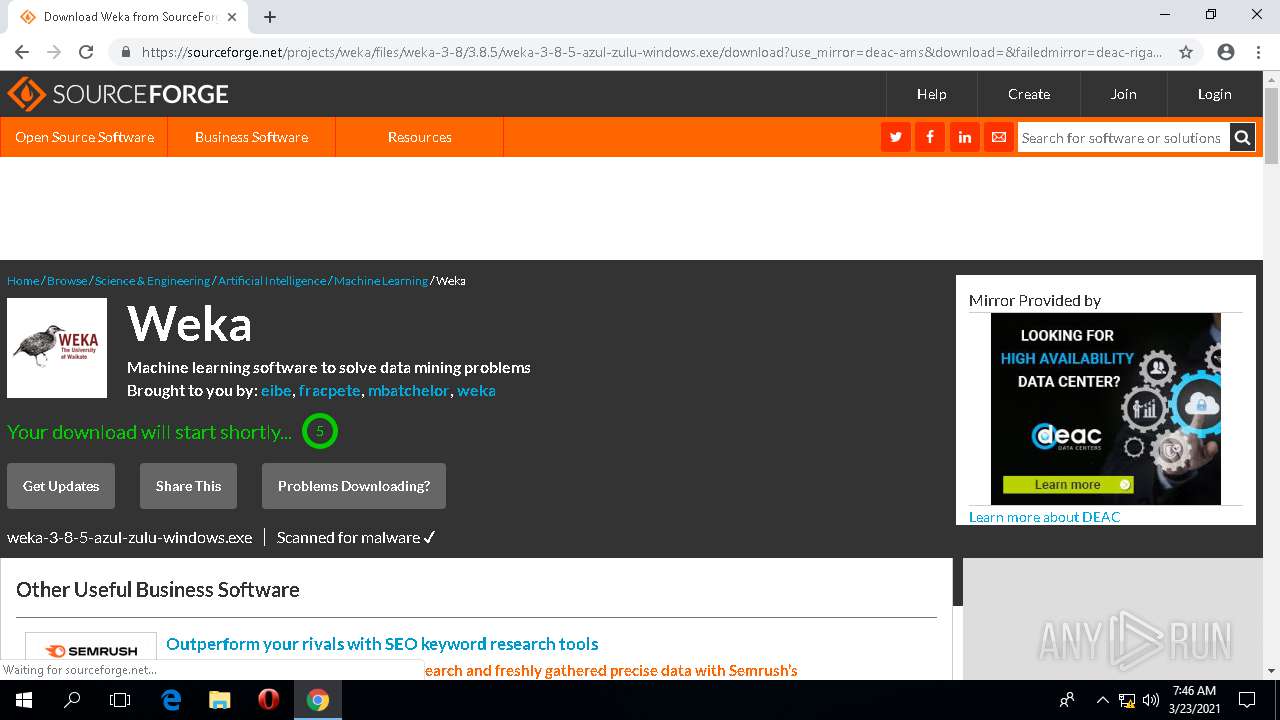The height and width of the screenshot is (720, 1280).
Task: Show hidden system tray icons
Action: click(1102, 700)
